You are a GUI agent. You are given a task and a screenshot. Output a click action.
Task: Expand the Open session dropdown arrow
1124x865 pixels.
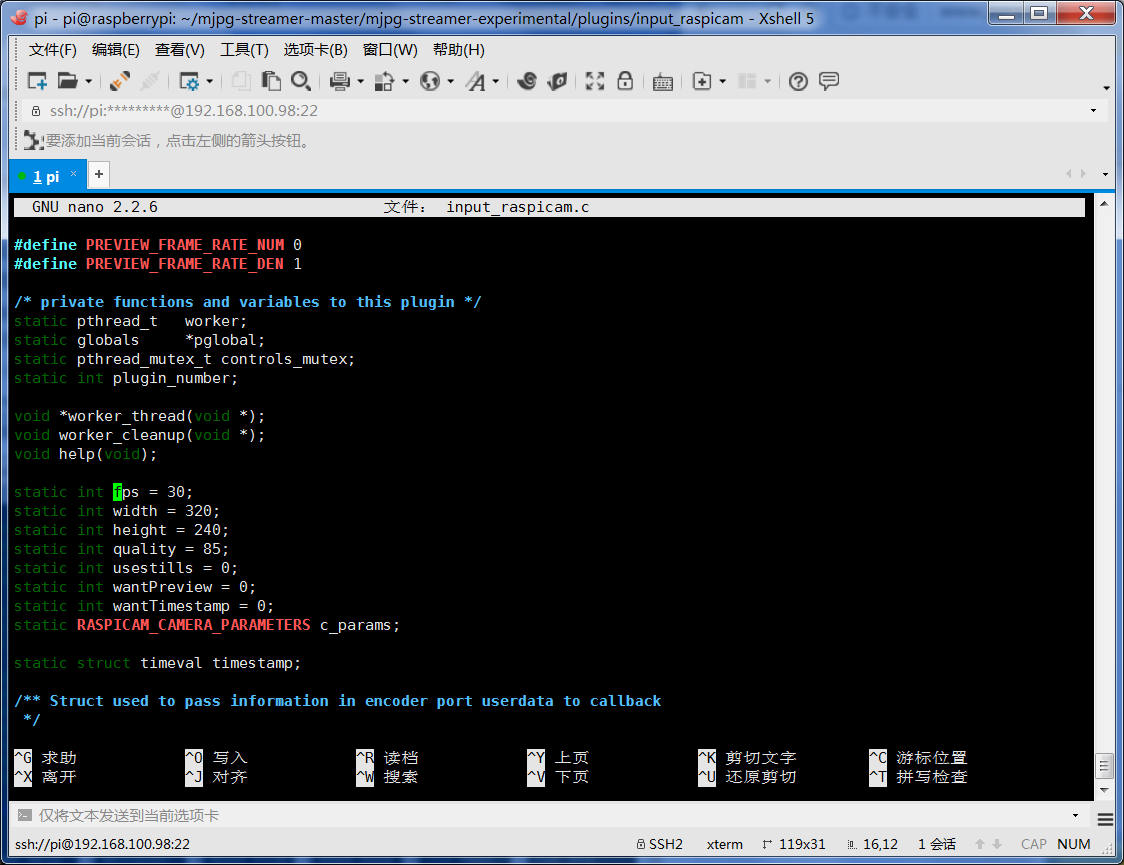pyautogui.click(x=88, y=82)
